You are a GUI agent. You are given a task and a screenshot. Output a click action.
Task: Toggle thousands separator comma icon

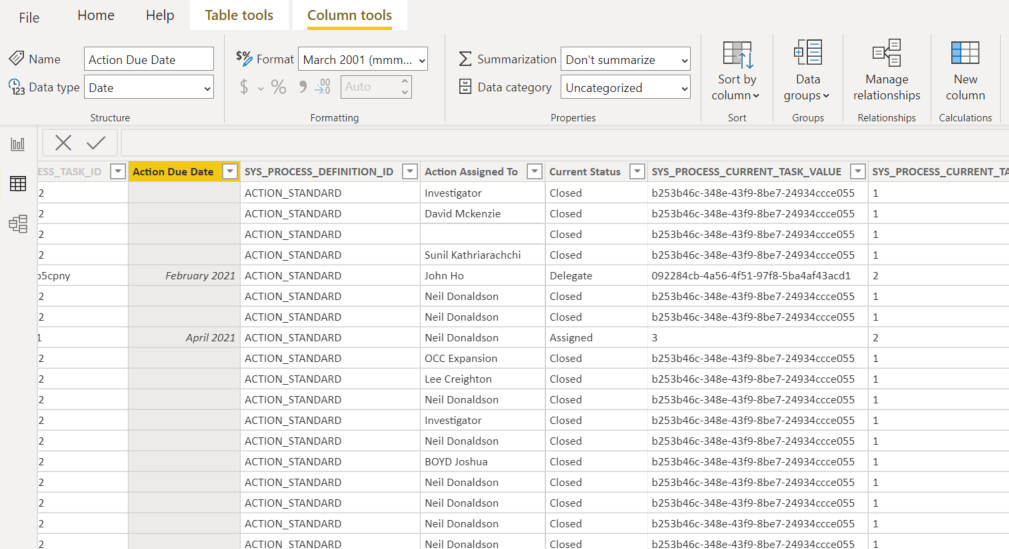pyautogui.click(x=302, y=87)
